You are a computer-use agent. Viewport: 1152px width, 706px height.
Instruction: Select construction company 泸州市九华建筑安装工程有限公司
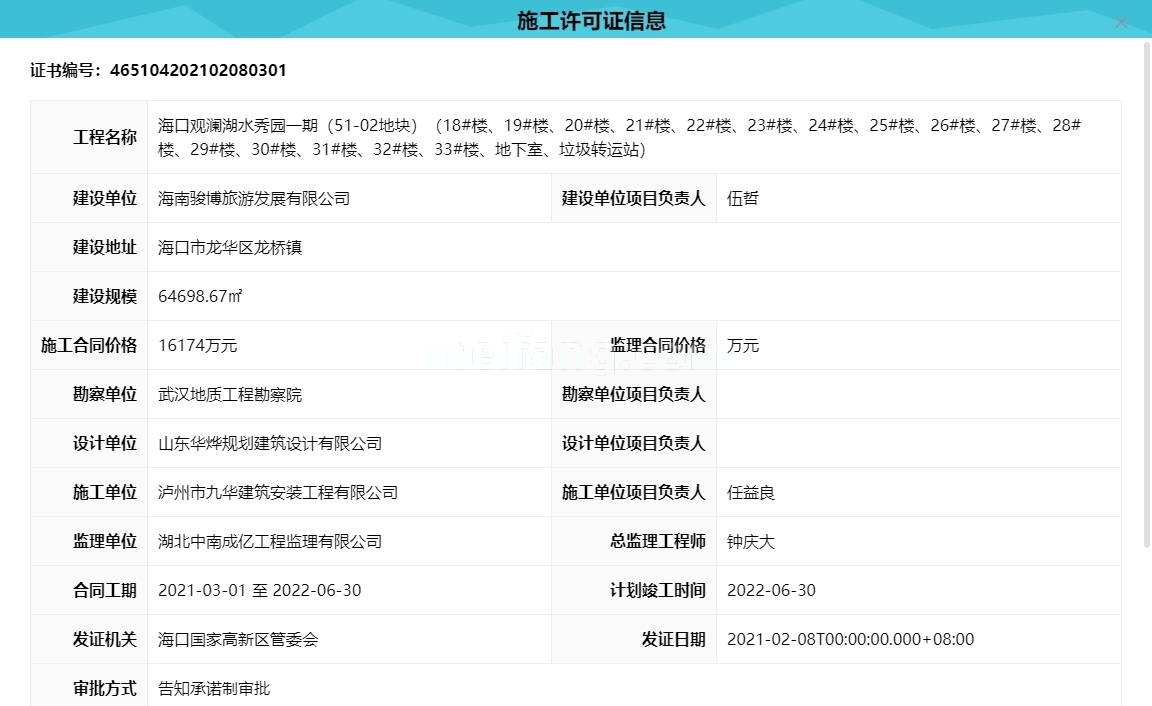click(278, 492)
